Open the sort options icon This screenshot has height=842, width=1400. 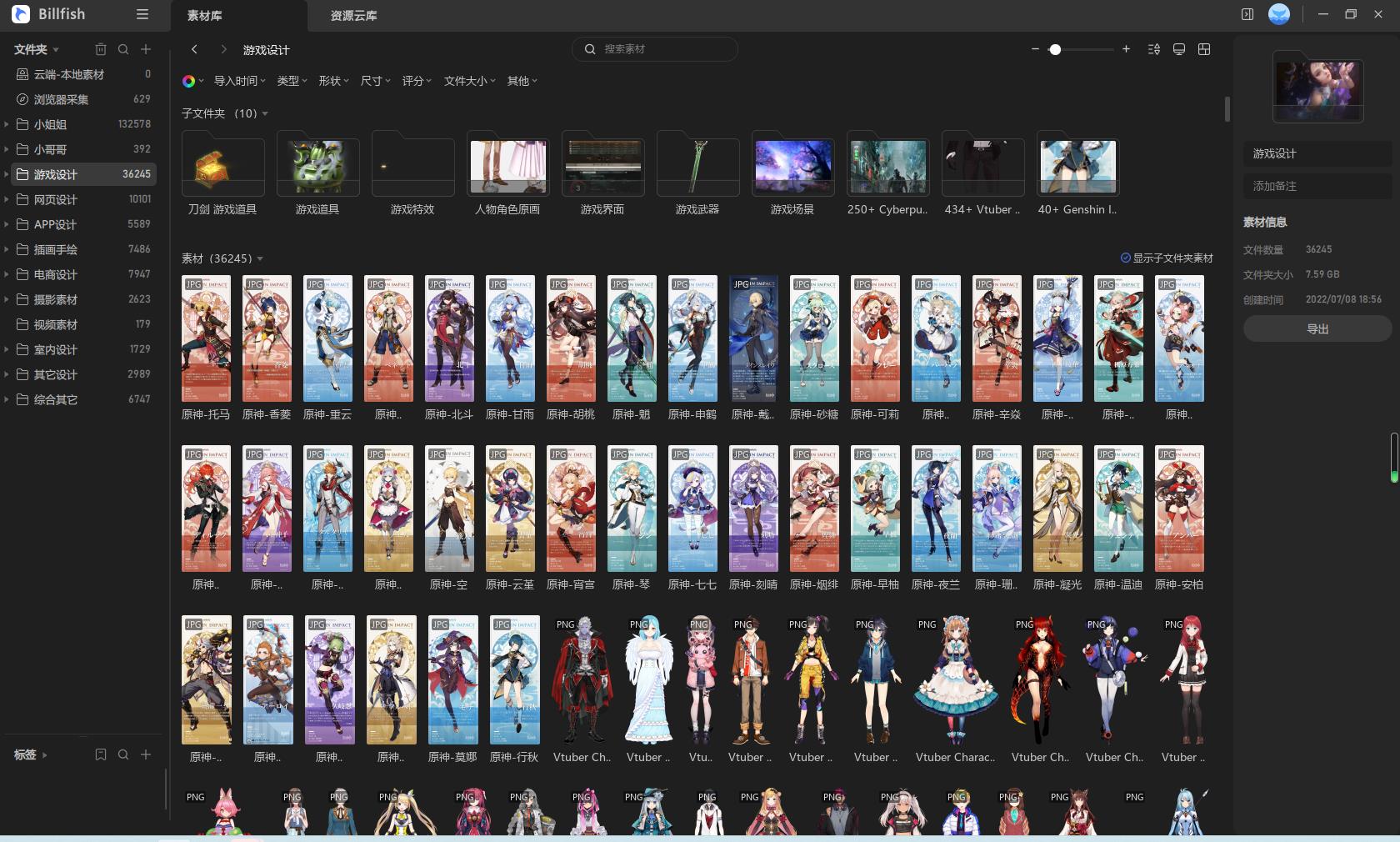[x=1154, y=49]
